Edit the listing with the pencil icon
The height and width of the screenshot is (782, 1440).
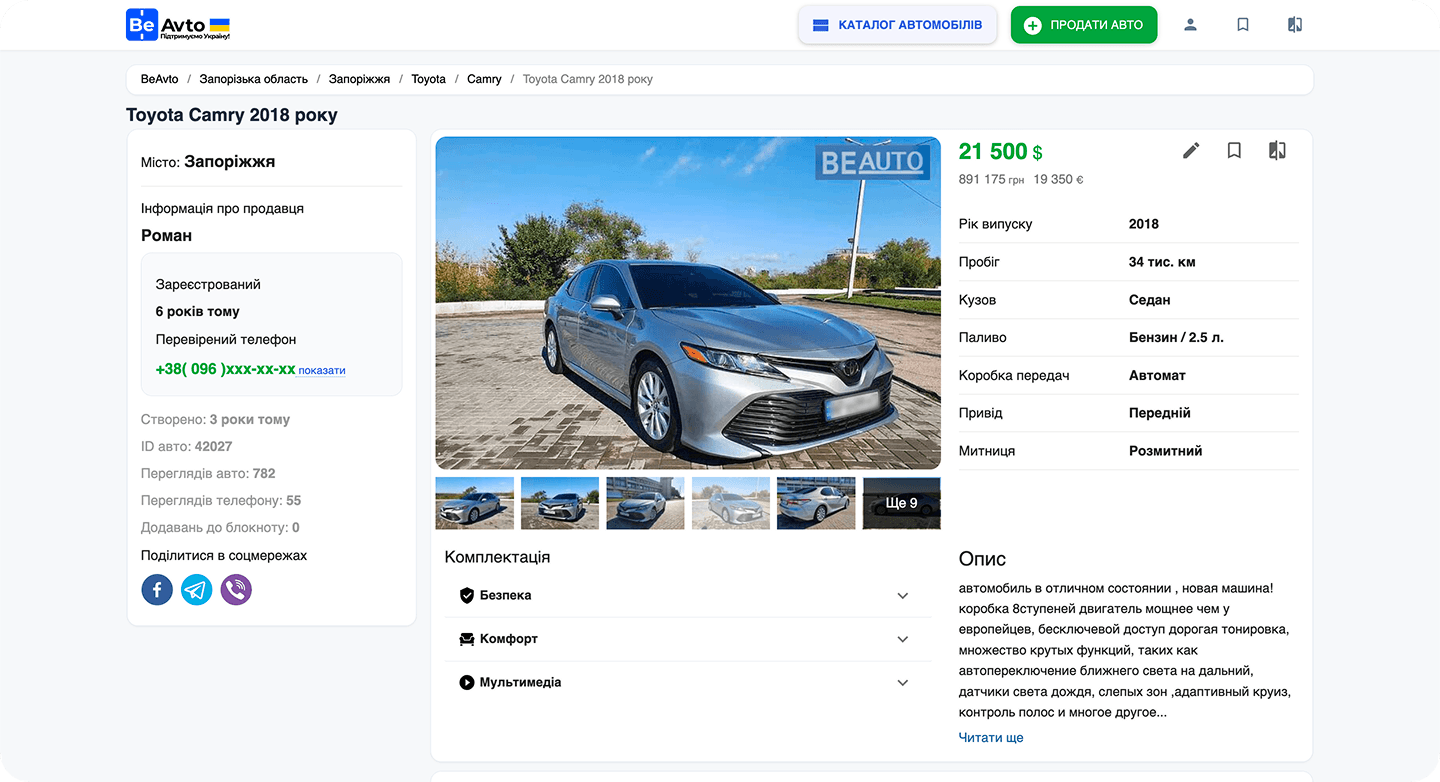click(1191, 151)
